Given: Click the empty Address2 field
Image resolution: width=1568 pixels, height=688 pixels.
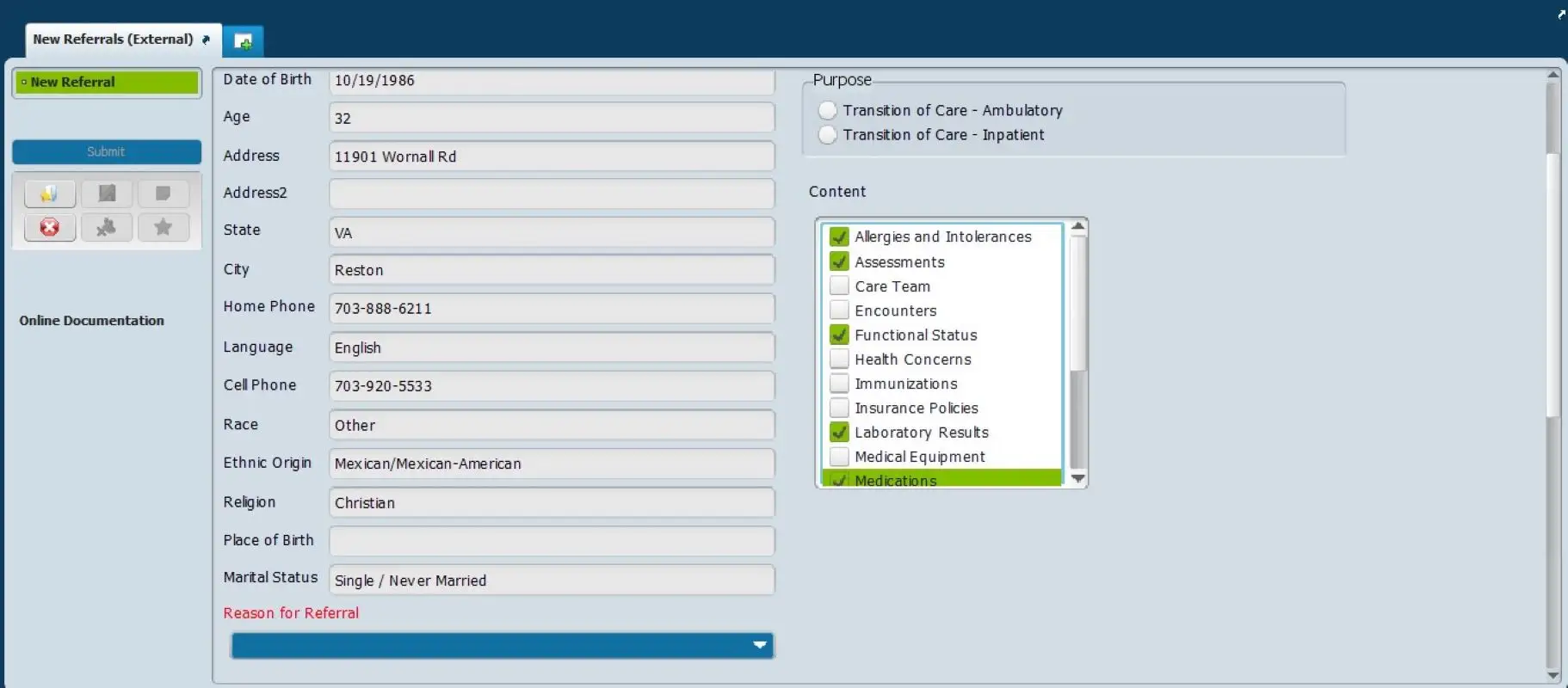Looking at the screenshot, I should pyautogui.click(x=552, y=193).
